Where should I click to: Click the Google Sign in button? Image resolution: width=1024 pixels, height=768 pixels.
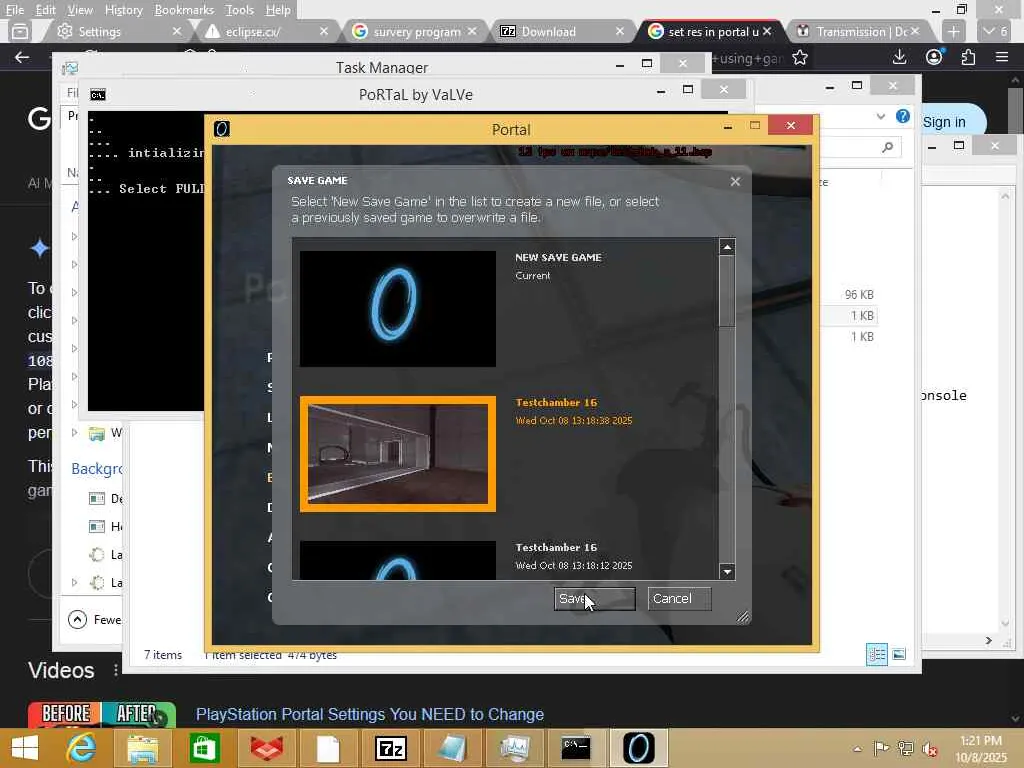[x=944, y=122]
